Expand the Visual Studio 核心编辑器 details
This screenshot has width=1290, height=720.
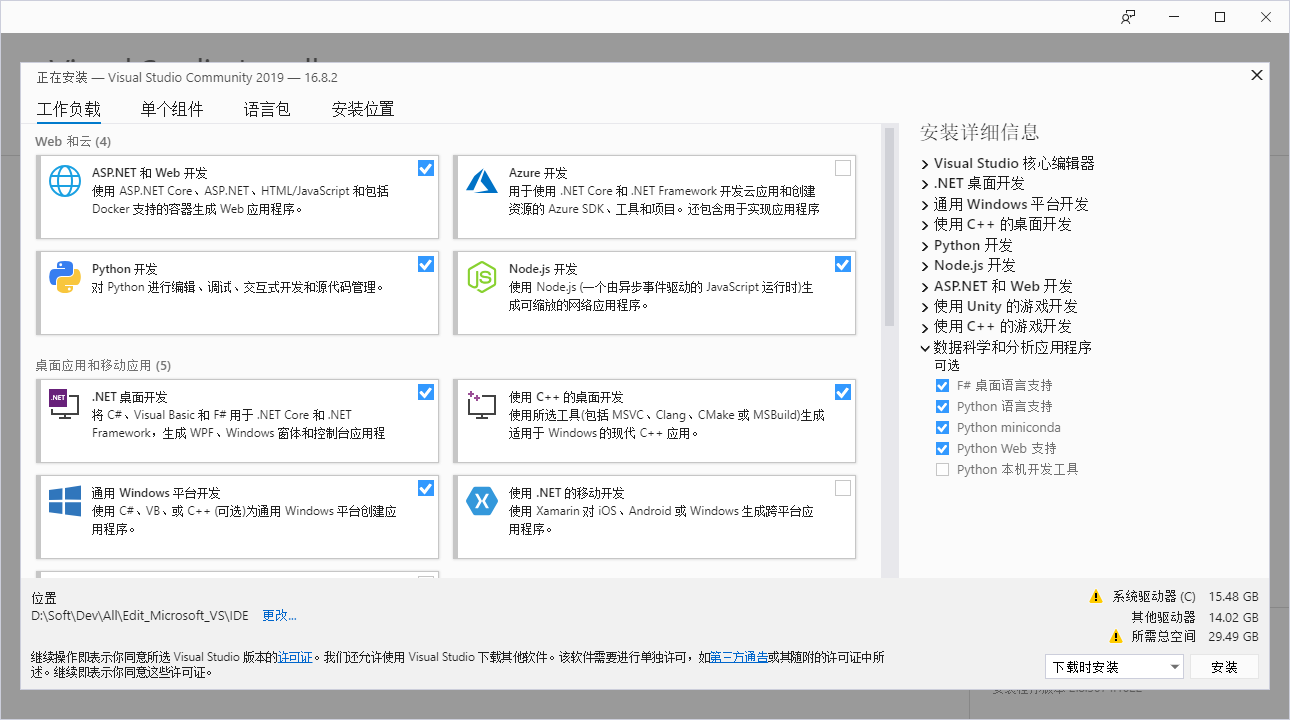(x=925, y=163)
